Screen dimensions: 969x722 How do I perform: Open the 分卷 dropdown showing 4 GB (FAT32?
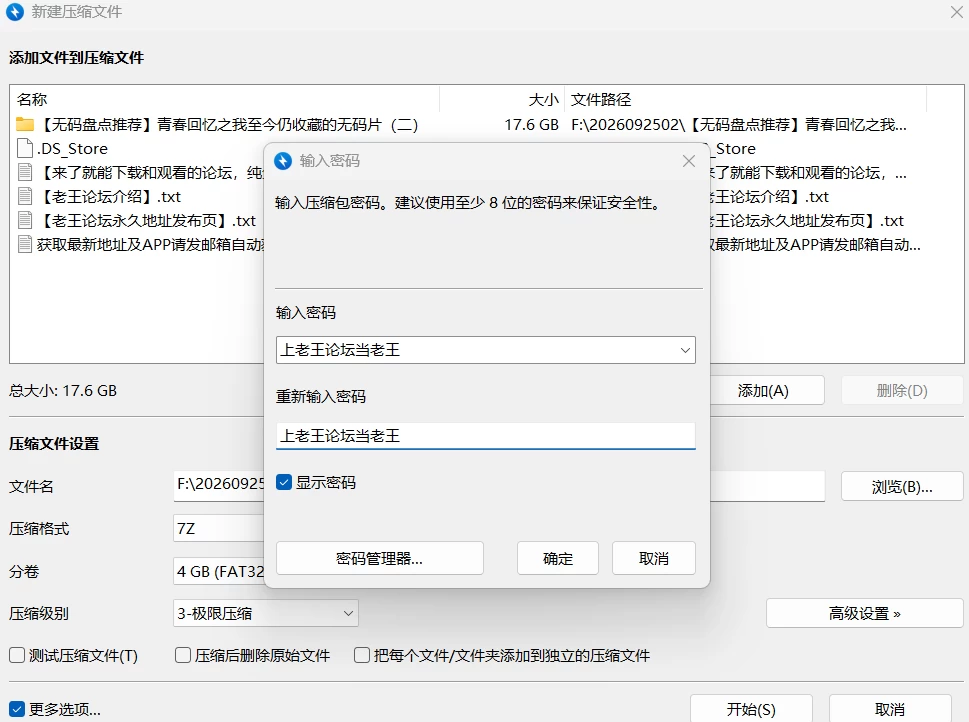coord(219,571)
